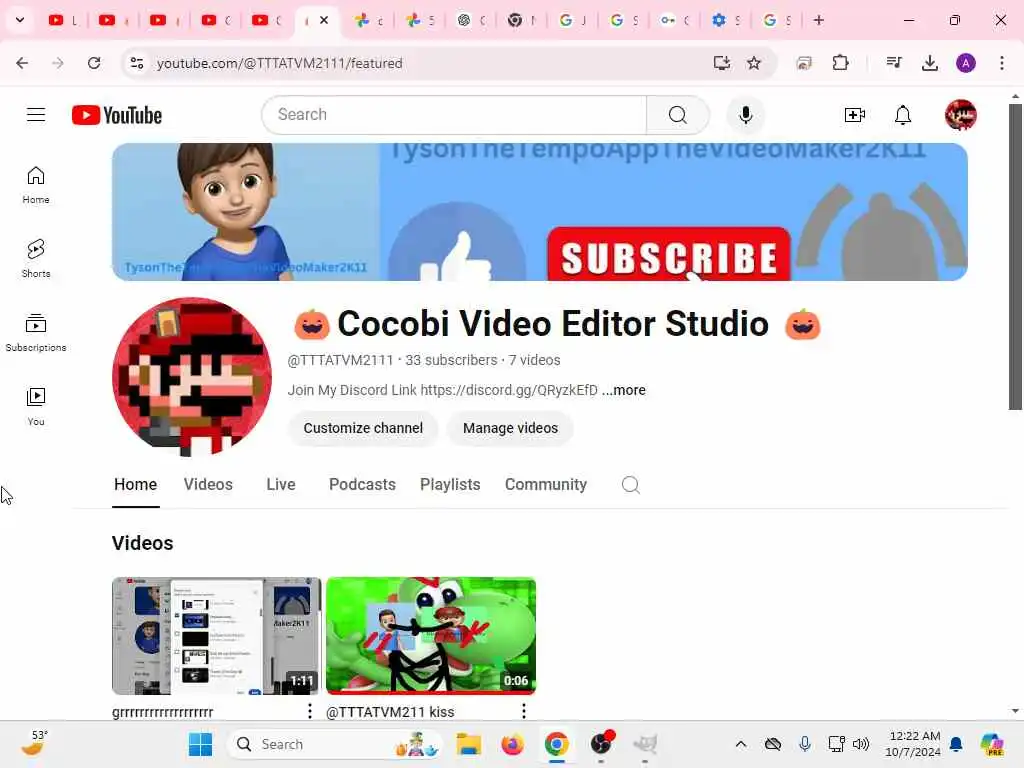This screenshot has width=1024, height=768.
Task: Open YouTube notifications bell
Action: (903, 115)
